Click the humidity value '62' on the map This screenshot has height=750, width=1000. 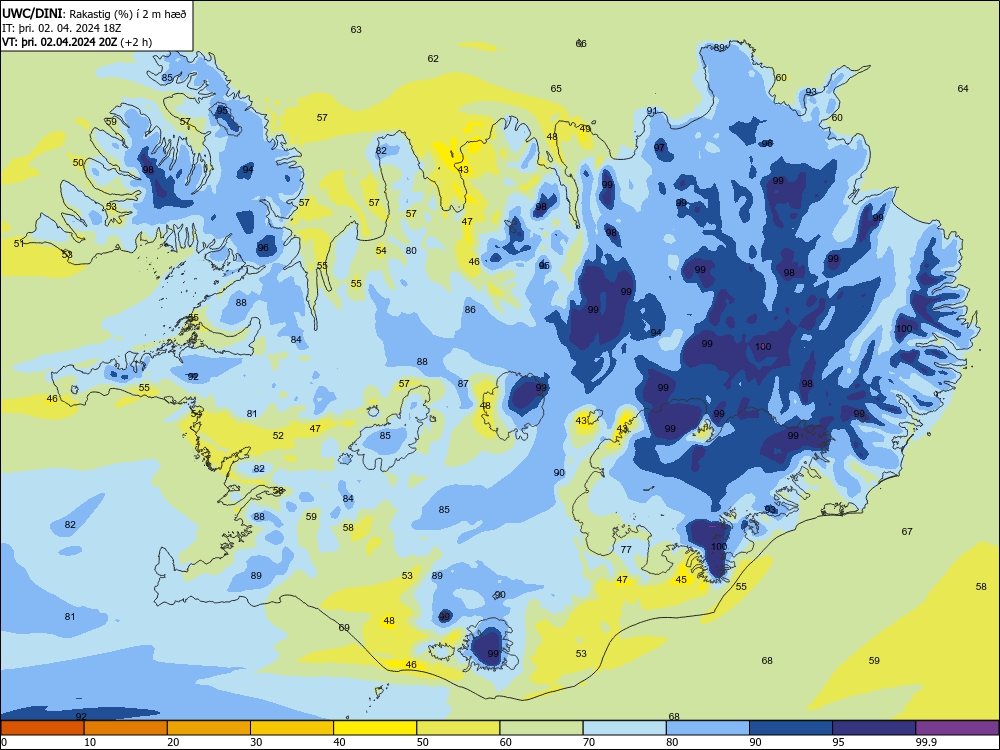coord(433,59)
